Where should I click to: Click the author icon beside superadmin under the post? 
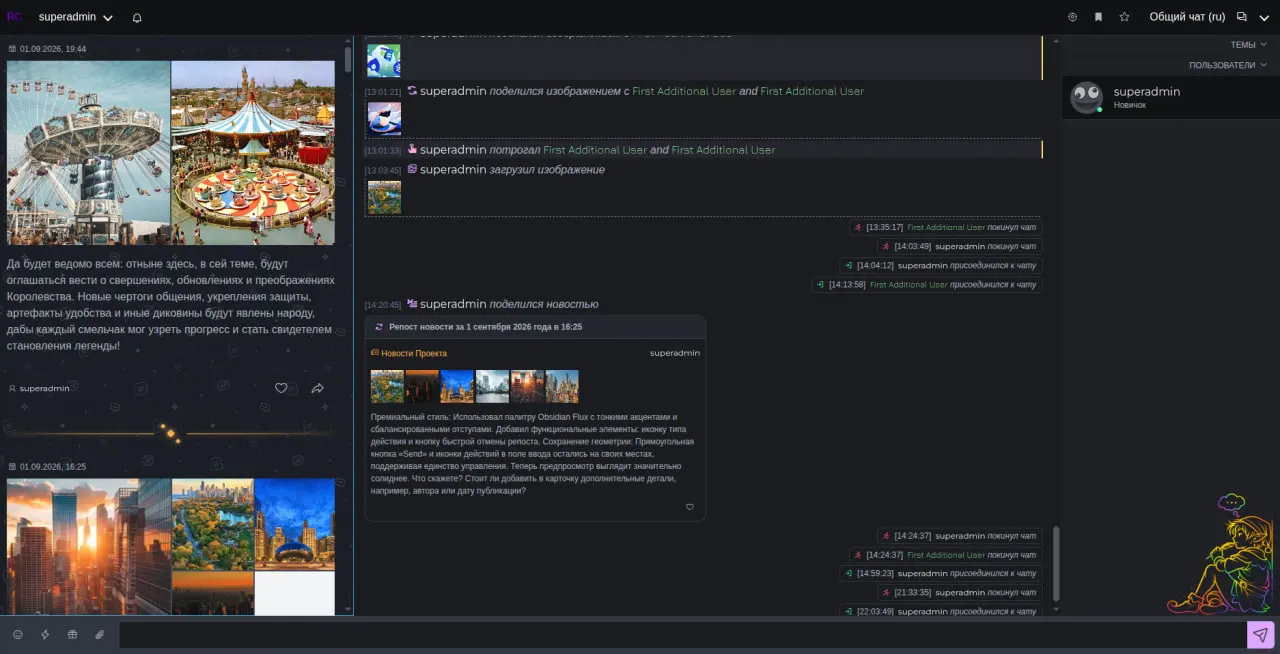12,388
